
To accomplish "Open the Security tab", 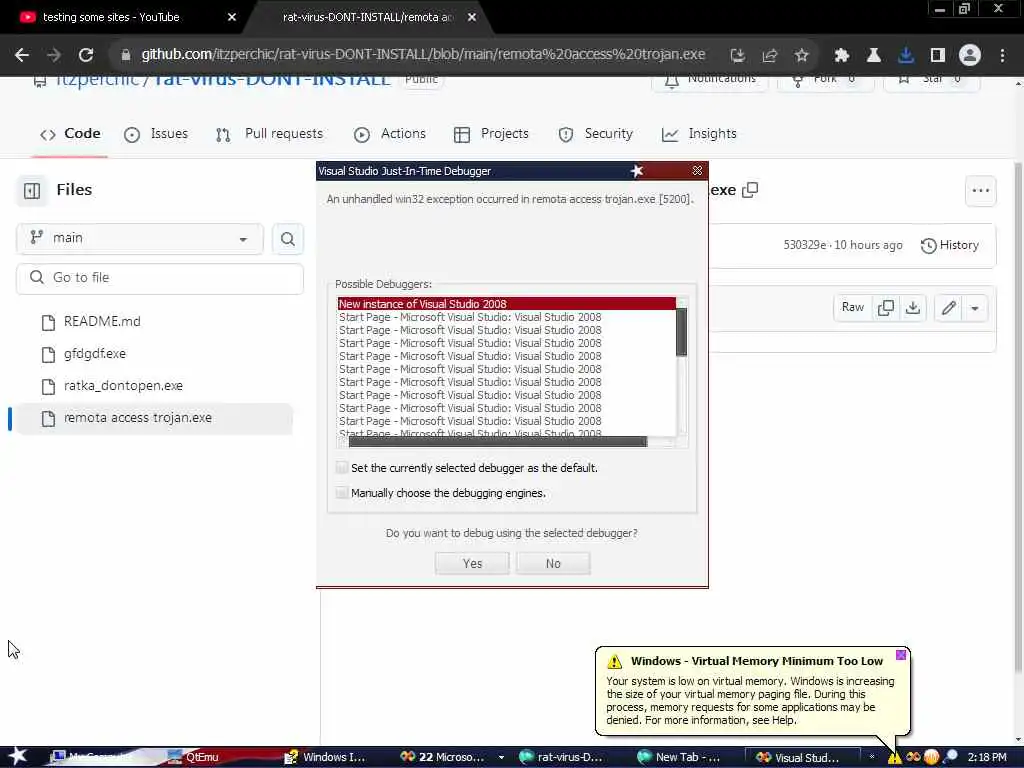I will point(596,134).
